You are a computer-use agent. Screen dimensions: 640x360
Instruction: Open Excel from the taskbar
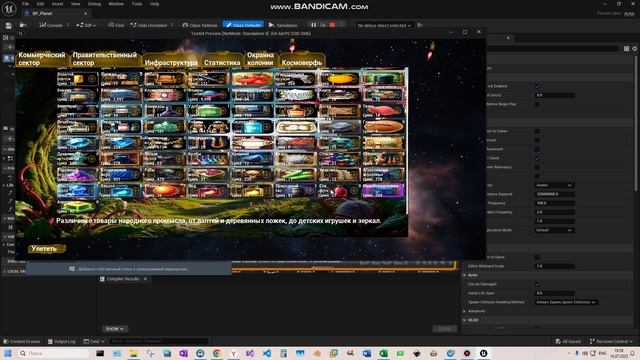(x=383, y=353)
